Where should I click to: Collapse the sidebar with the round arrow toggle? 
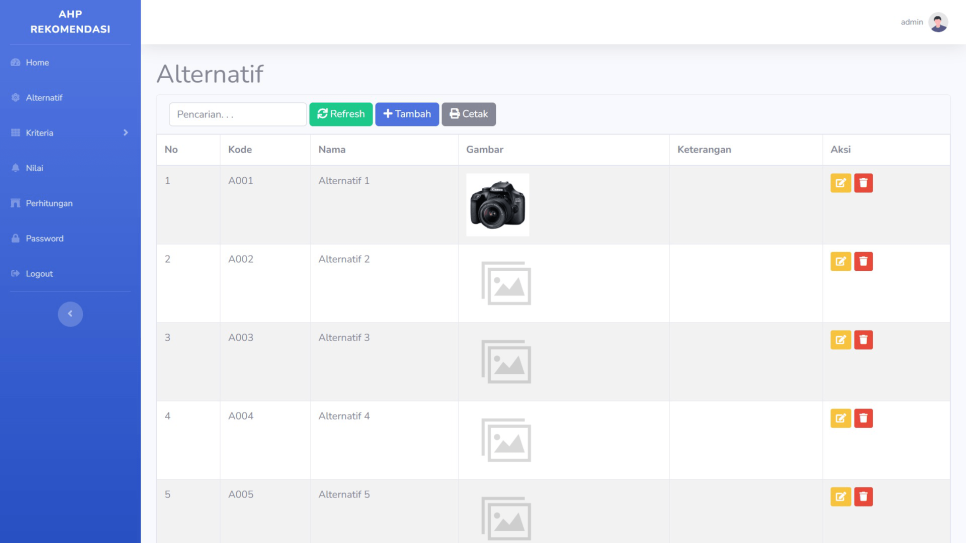[x=70, y=314]
